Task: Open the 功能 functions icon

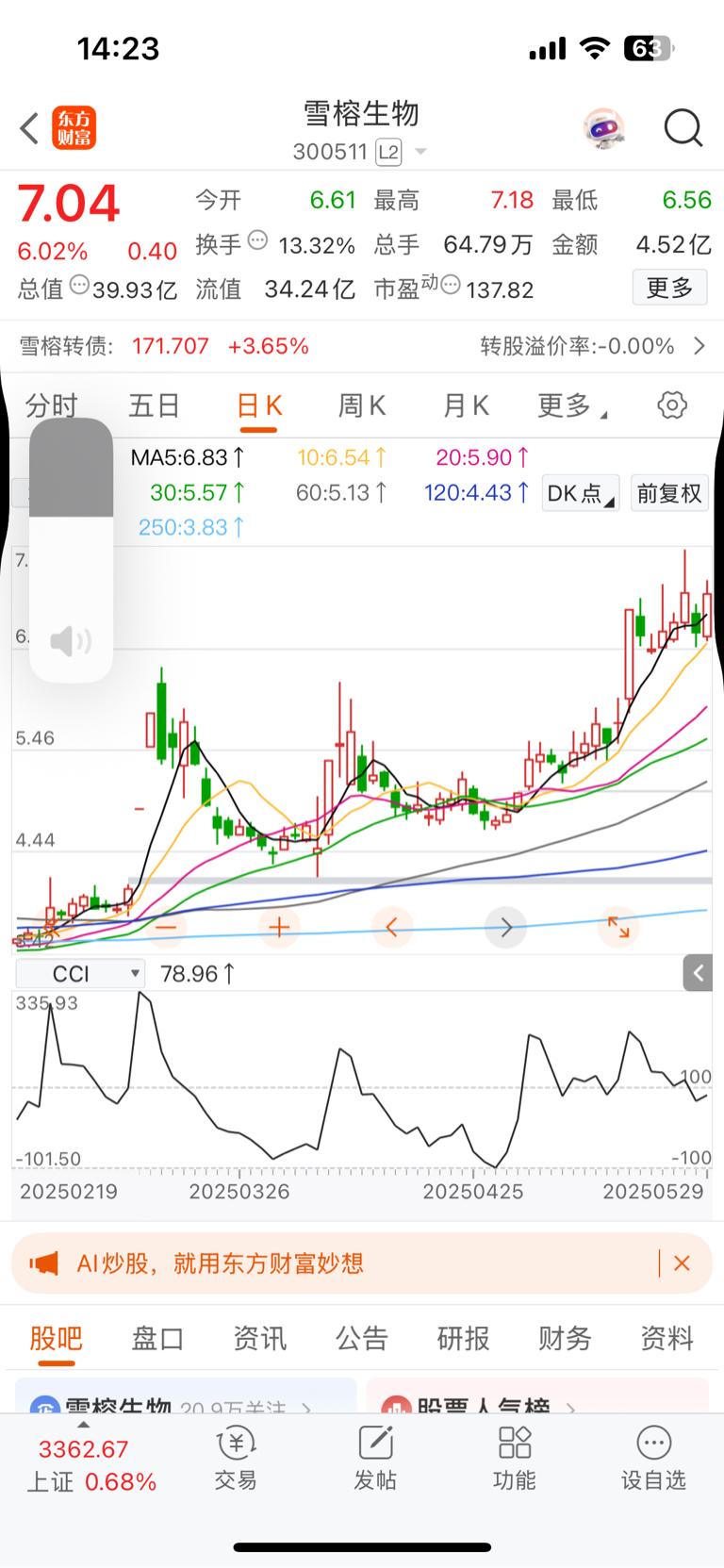Action: click(x=515, y=1458)
